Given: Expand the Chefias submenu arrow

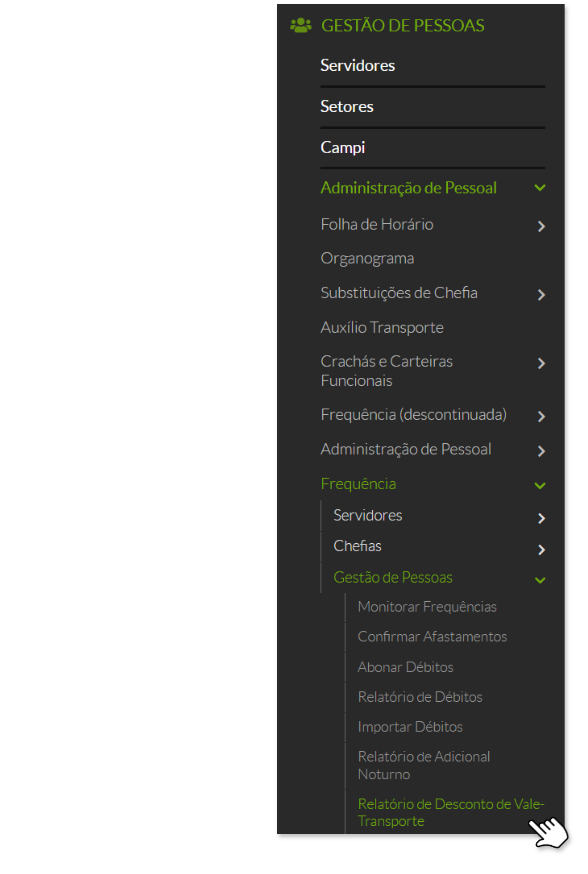Looking at the screenshot, I should point(541,550).
